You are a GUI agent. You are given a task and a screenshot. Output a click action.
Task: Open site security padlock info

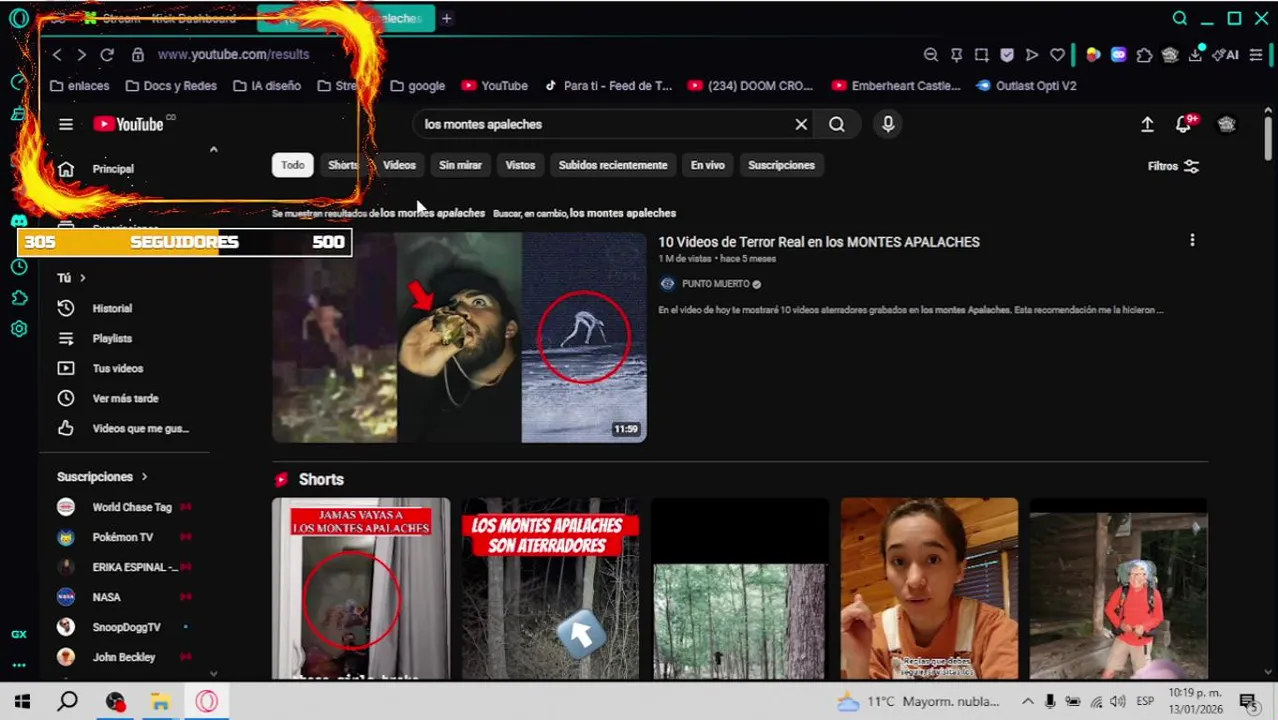138,55
